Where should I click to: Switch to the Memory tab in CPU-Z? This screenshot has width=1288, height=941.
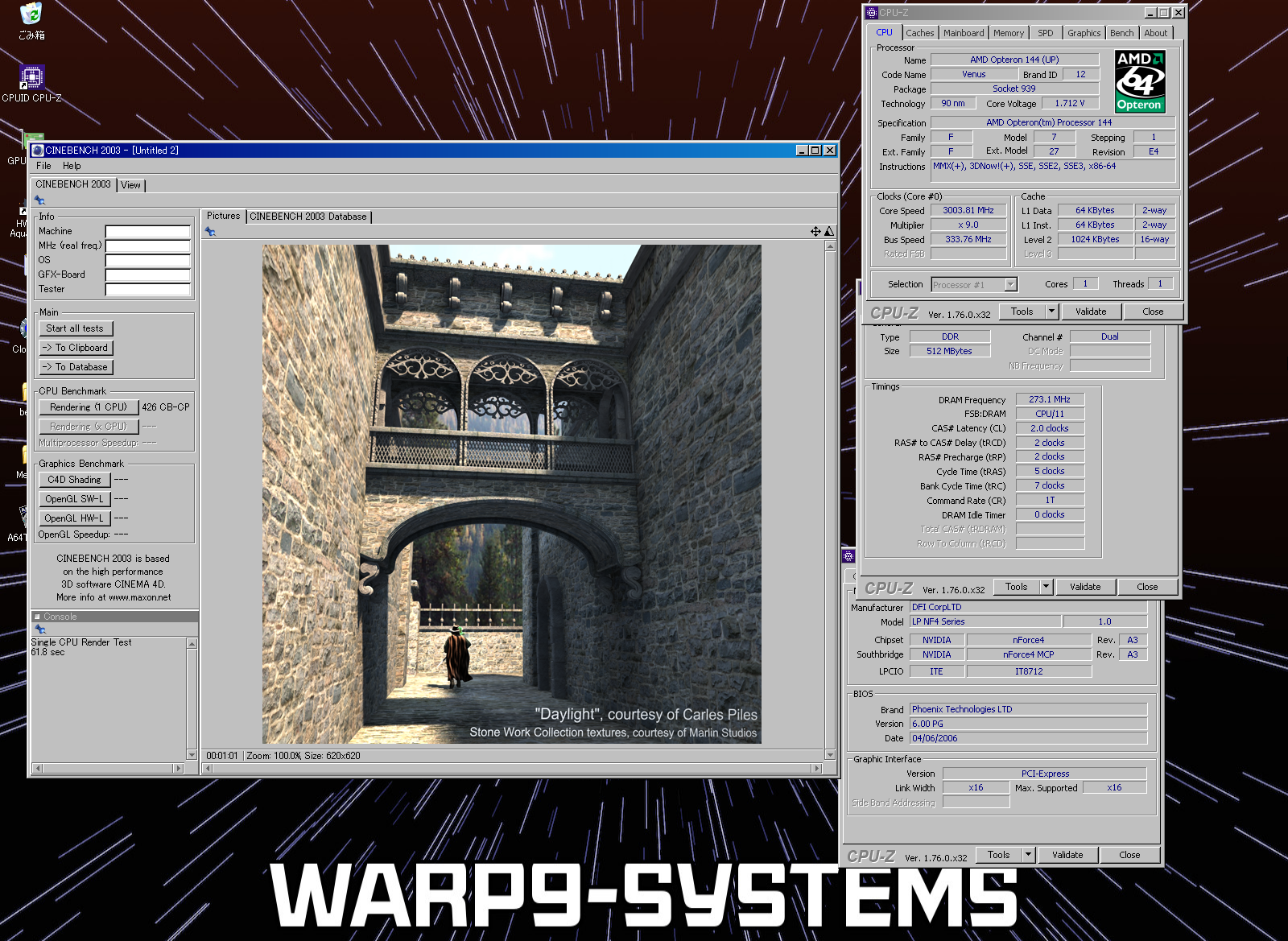(x=1009, y=33)
